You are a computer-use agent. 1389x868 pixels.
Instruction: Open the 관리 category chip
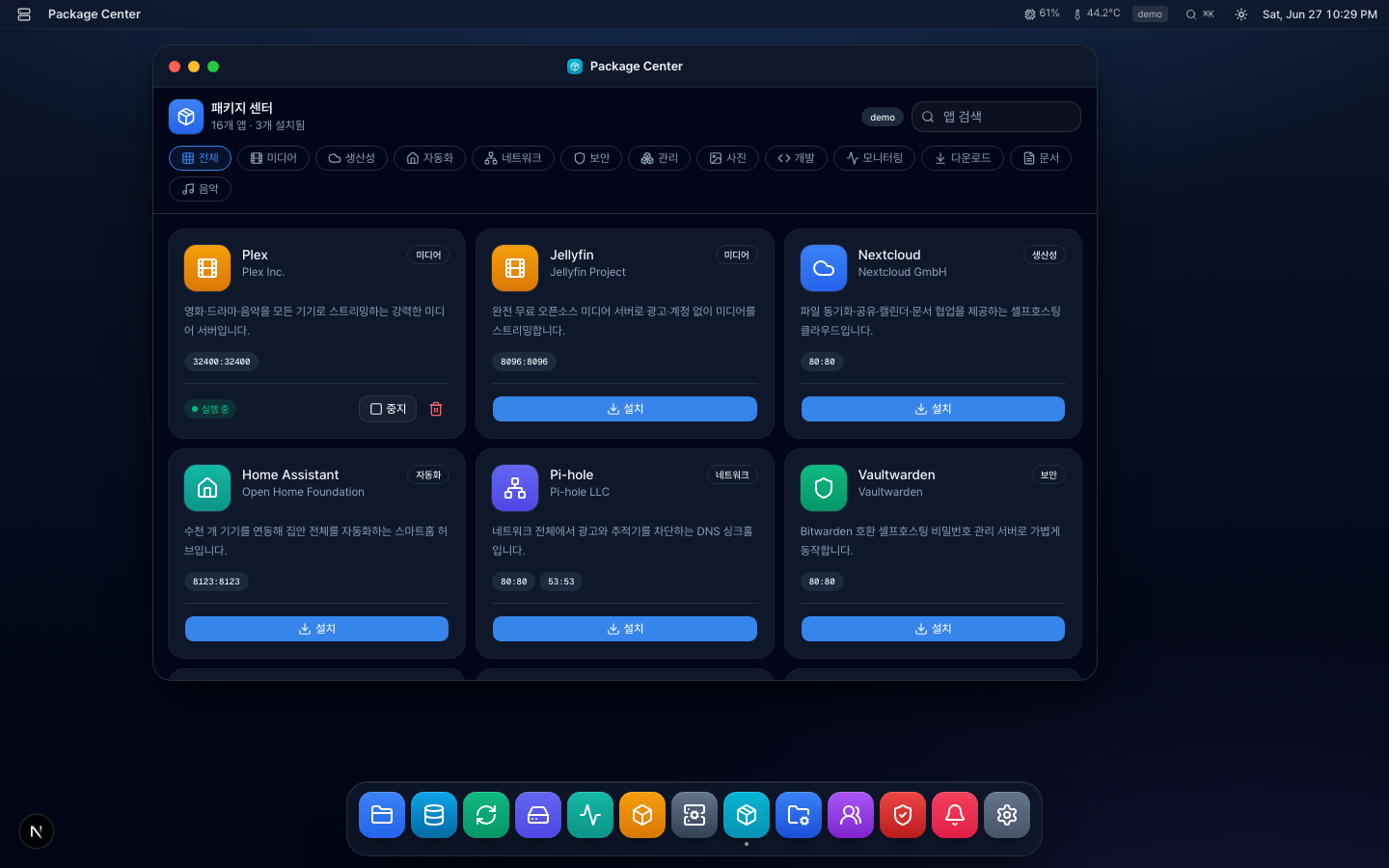point(659,158)
